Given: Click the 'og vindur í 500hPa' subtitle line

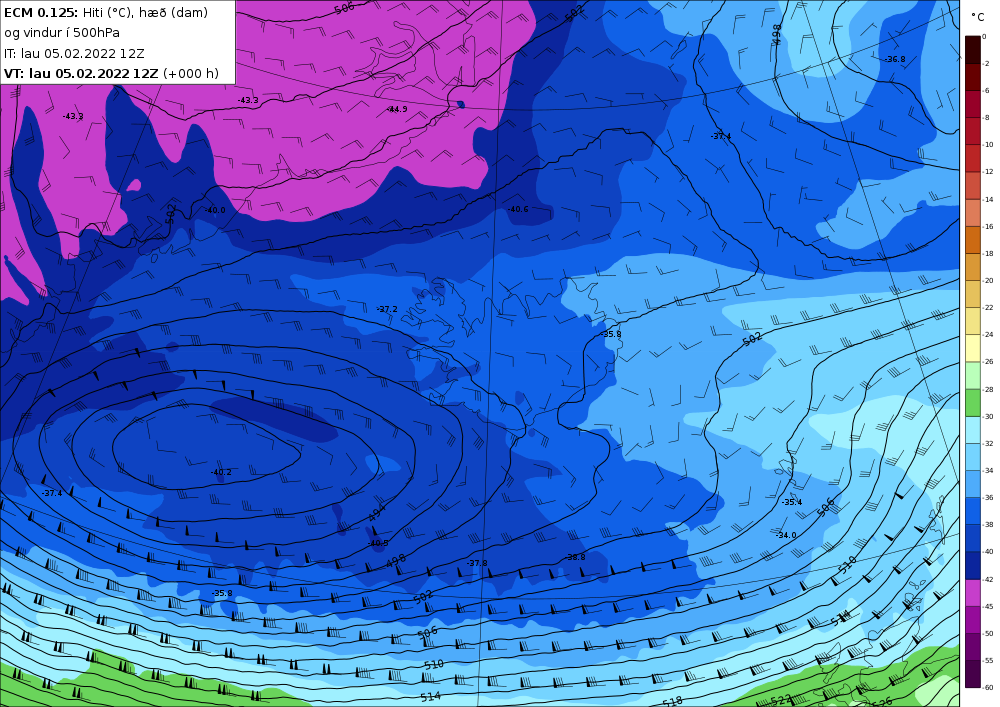Looking at the screenshot, I should pos(62,33).
